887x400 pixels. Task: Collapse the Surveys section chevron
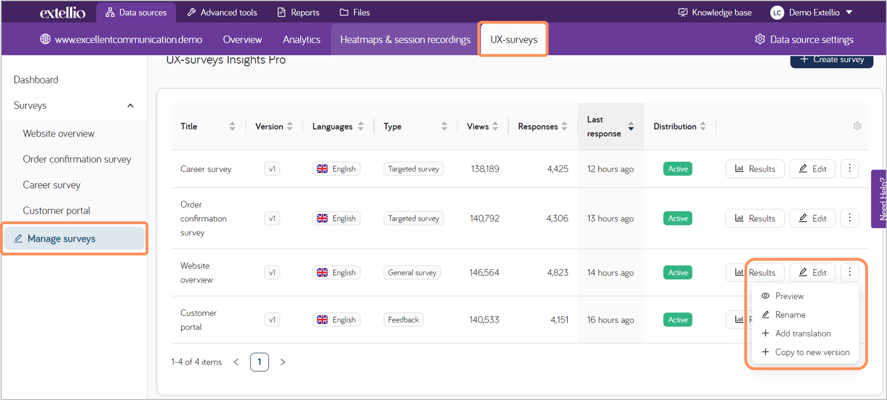[x=131, y=106]
